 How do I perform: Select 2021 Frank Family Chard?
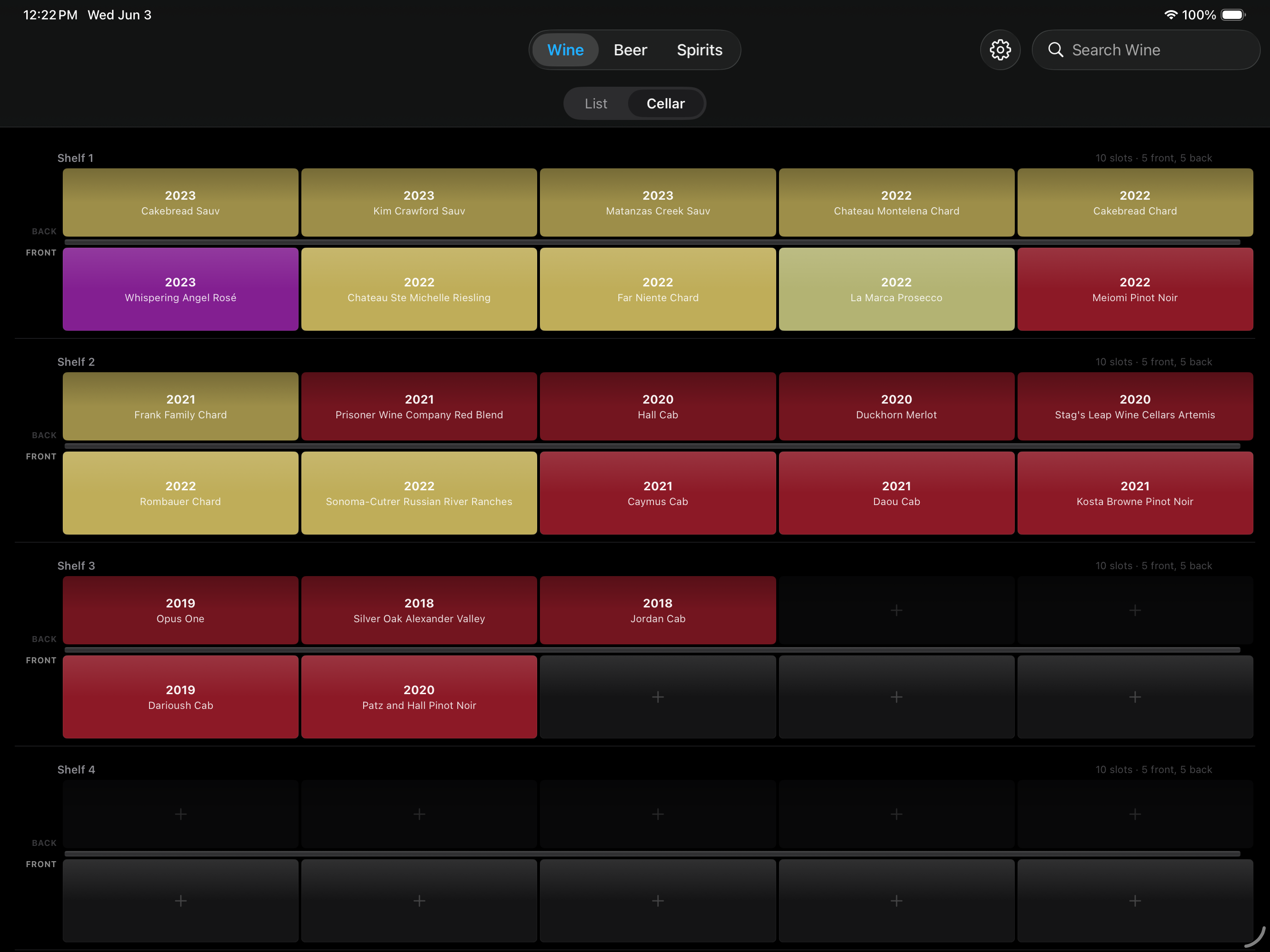click(x=180, y=406)
